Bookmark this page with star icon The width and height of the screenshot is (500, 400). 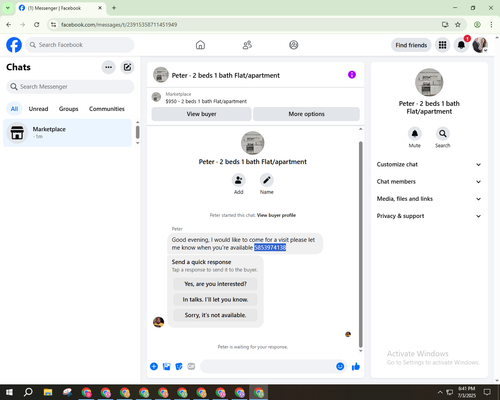point(458,25)
